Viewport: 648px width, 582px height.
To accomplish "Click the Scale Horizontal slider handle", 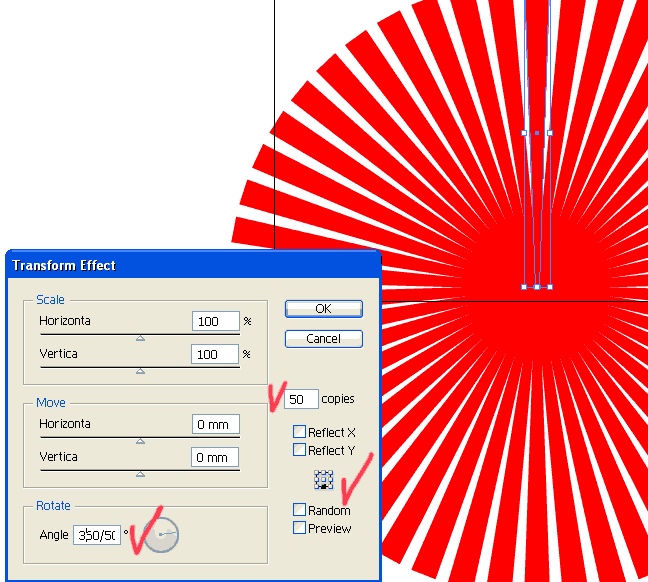I will pos(141,338).
